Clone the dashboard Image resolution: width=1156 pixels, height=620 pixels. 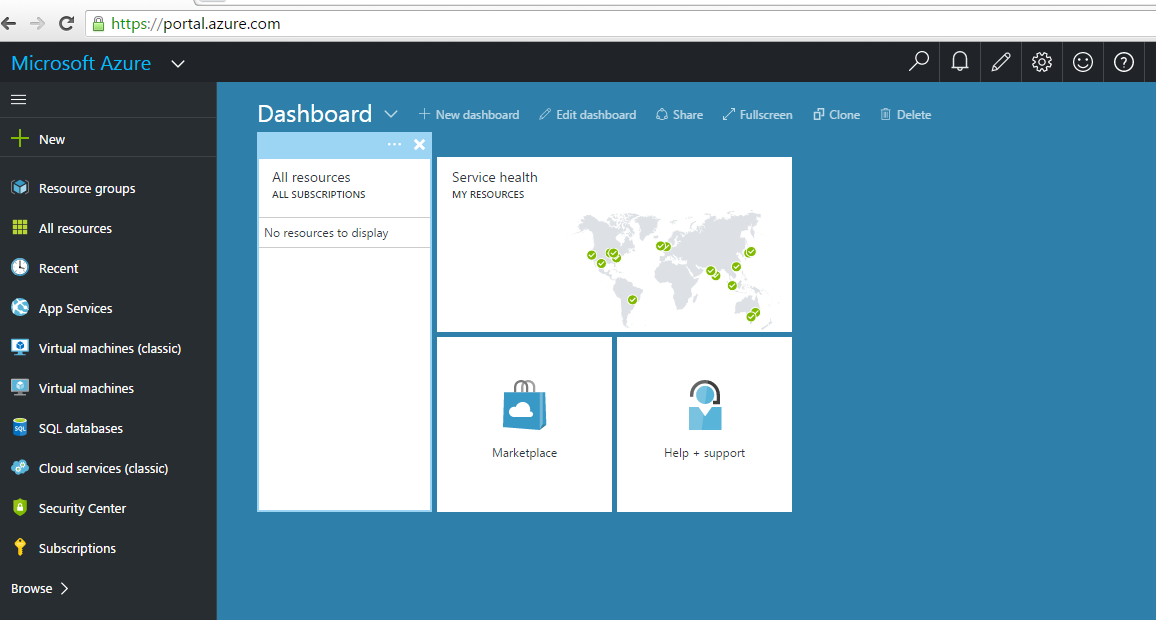coord(837,114)
